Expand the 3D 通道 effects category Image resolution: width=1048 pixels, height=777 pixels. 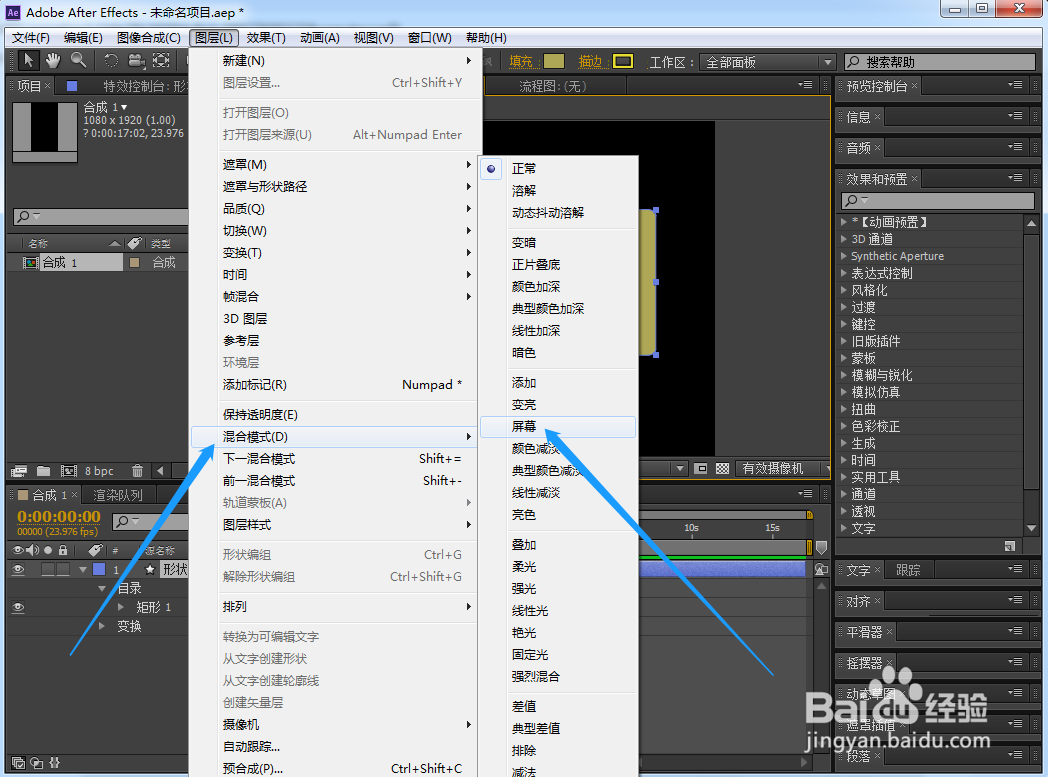pos(844,239)
